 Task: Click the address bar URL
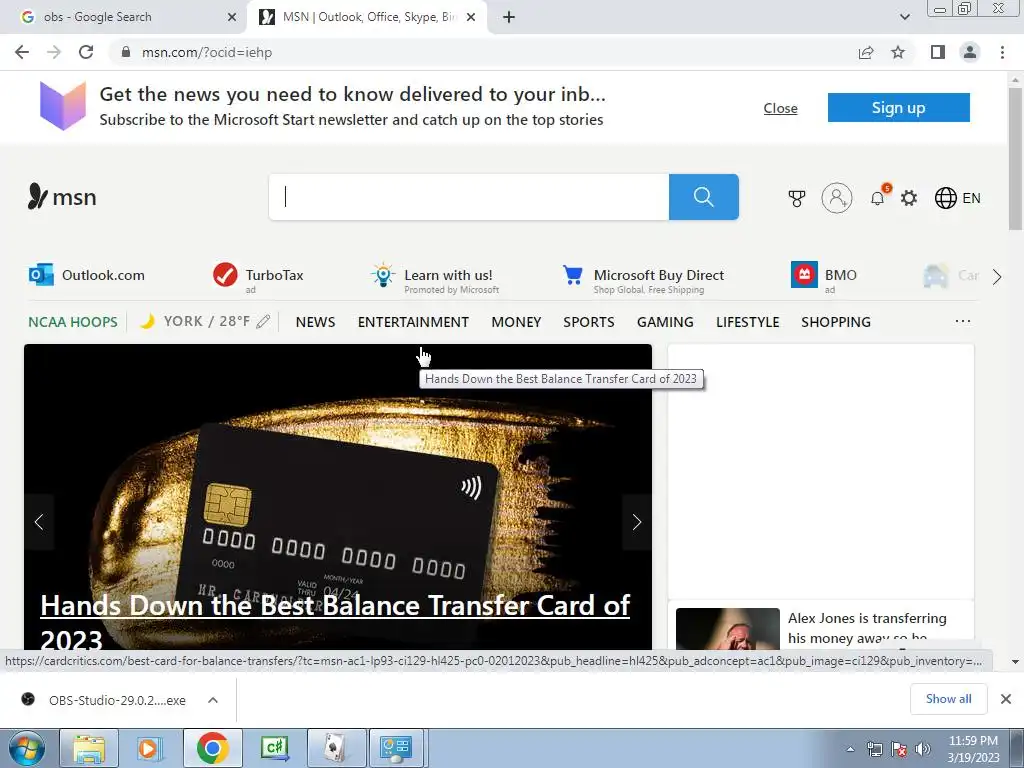[x=207, y=52]
